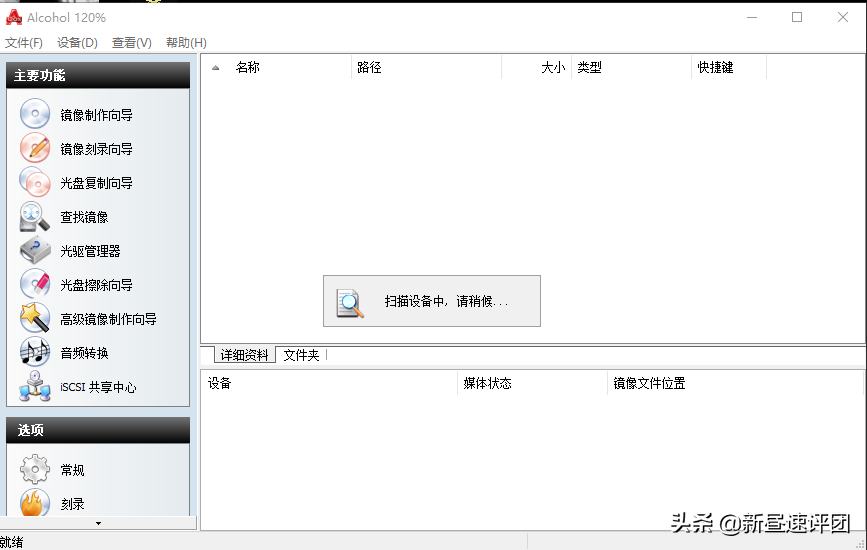Click the 音频转换 music notes icon
This screenshot has width=867, height=550.
point(35,353)
